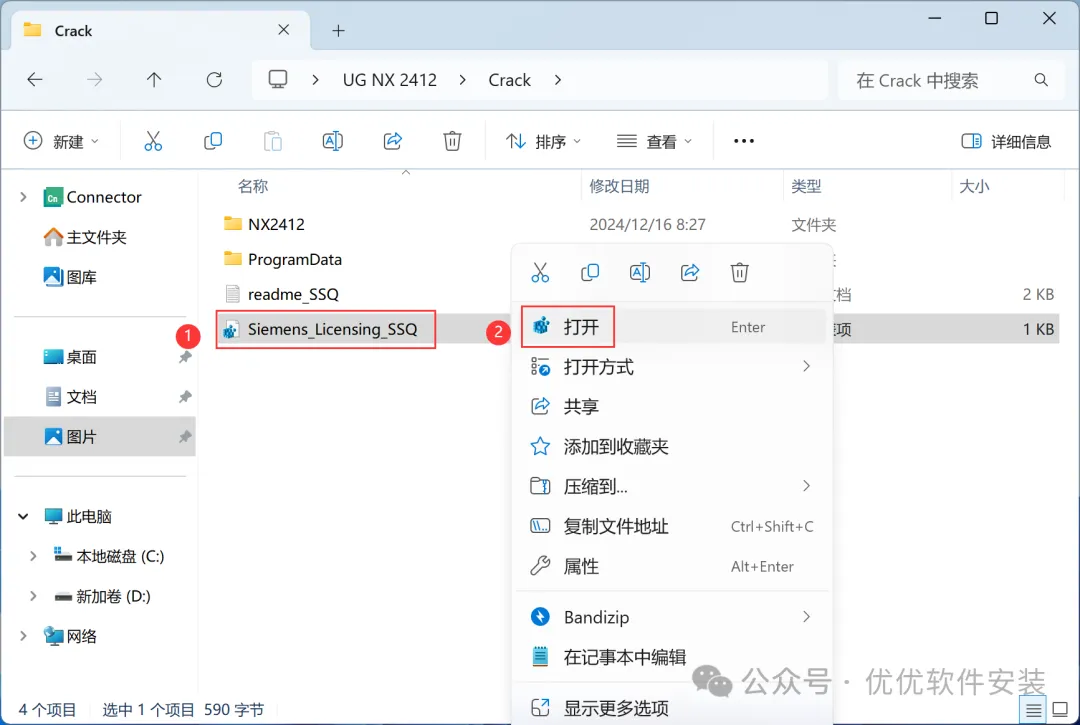
Task: Click the Paste icon in the Explorer toolbar
Action: point(273,141)
